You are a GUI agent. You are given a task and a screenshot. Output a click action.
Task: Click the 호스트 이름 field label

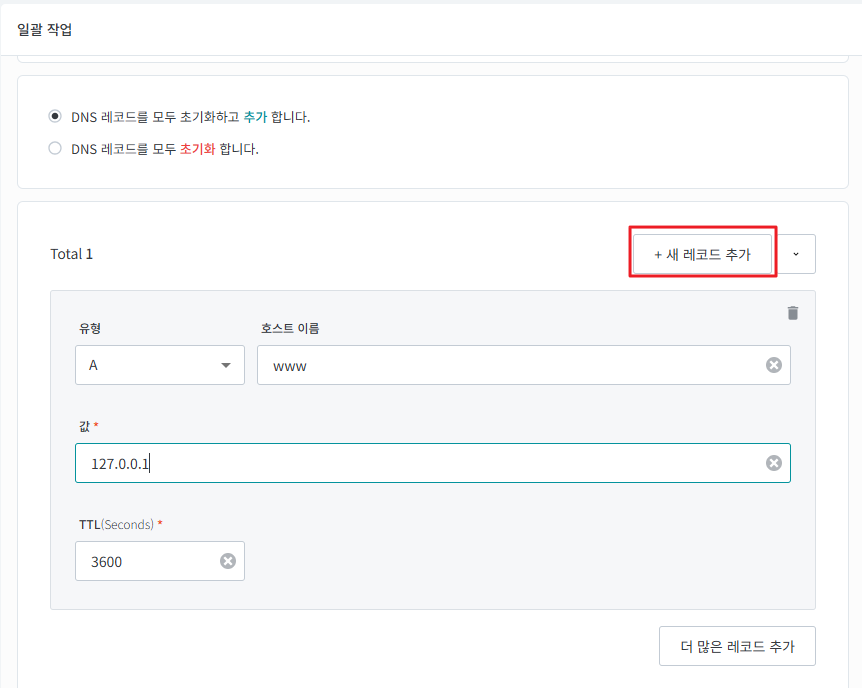[x=289, y=329]
